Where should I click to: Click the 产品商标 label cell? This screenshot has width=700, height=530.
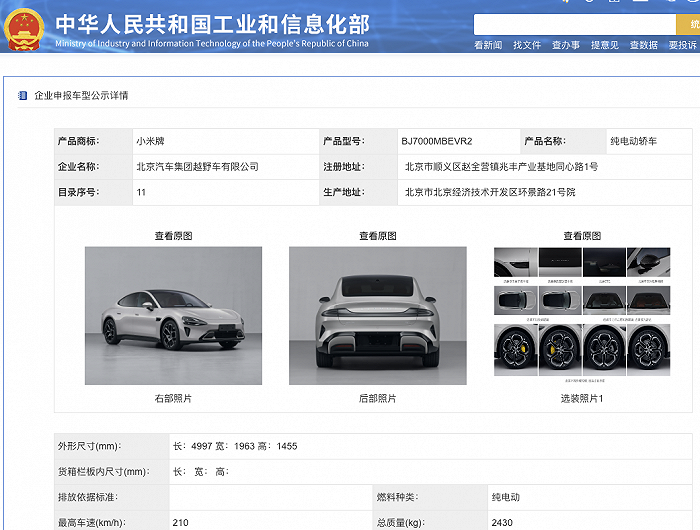pyautogui.click(x=93, y=141)
